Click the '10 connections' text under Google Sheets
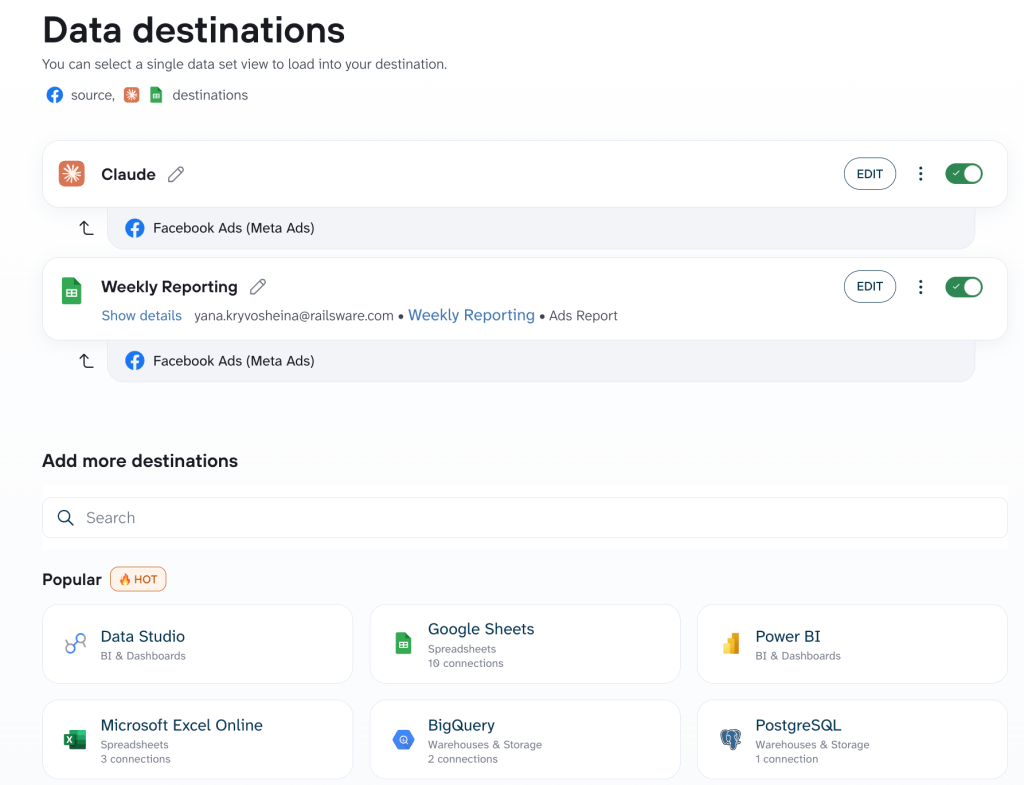 pyautogui.click(x=466, y=664)
